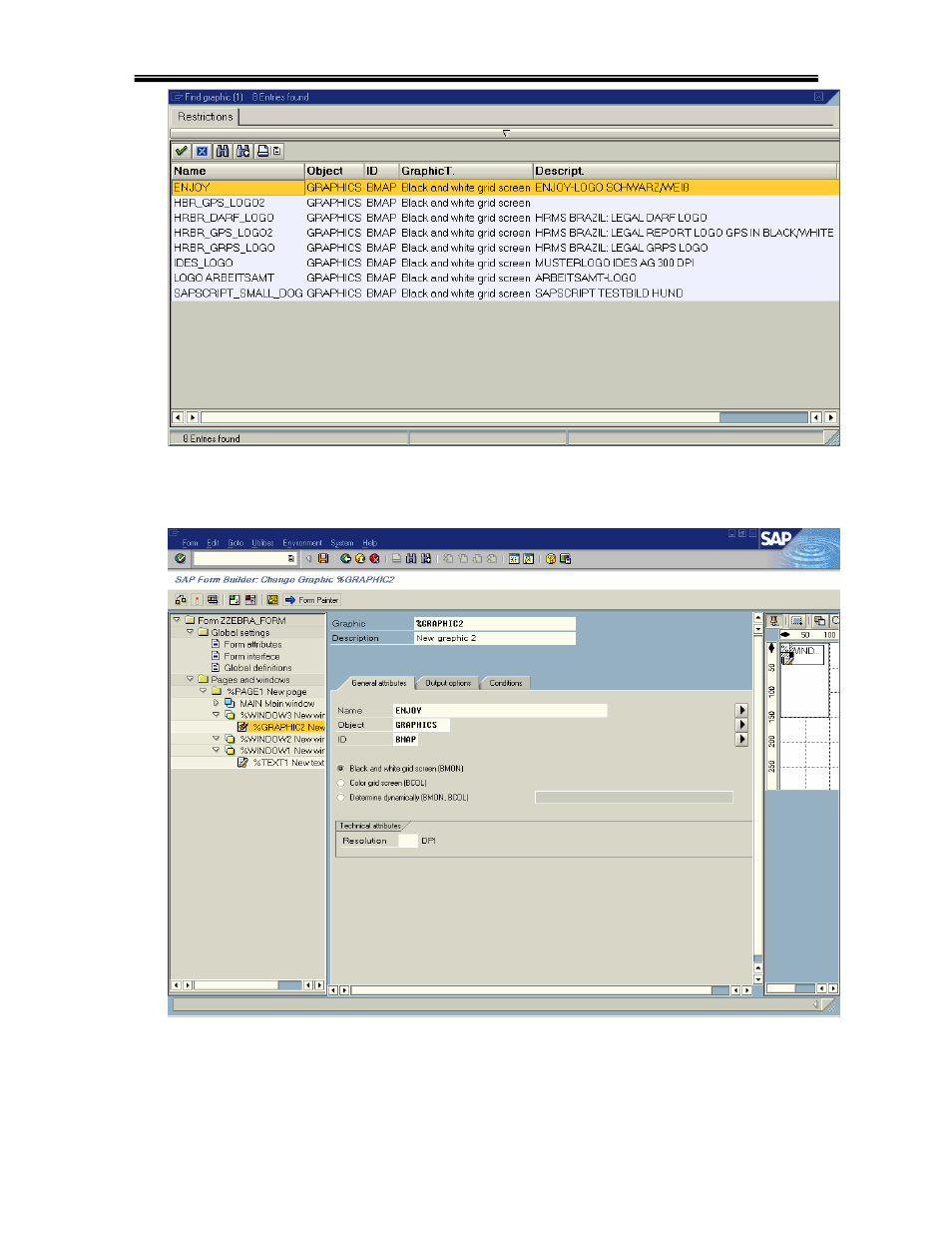Click the field list on/off icon

coord(250,600)
